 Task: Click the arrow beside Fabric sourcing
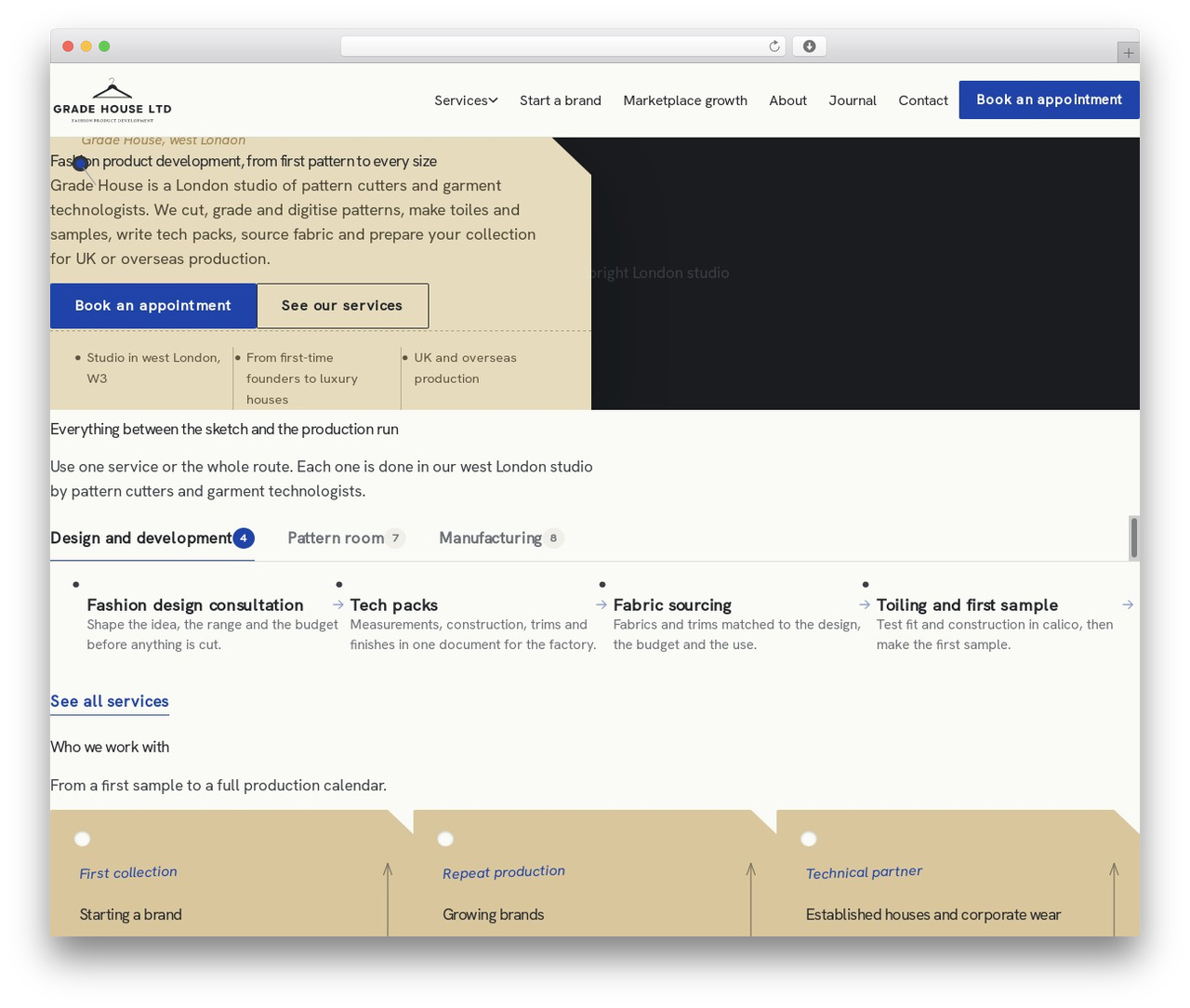tap(865, 604)
